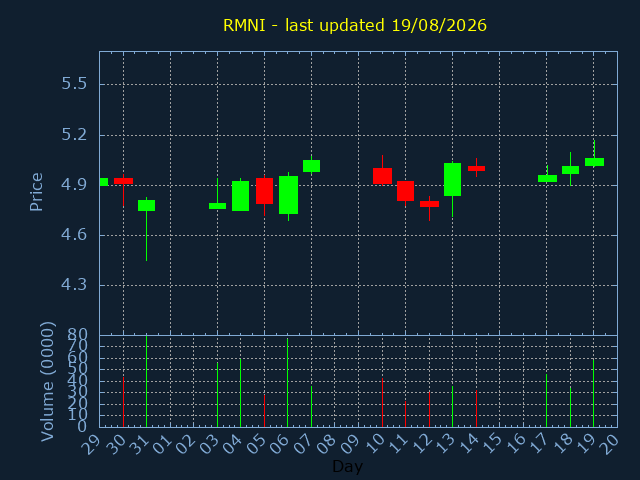Click the red volume bar on day 30

click(123, 402)
